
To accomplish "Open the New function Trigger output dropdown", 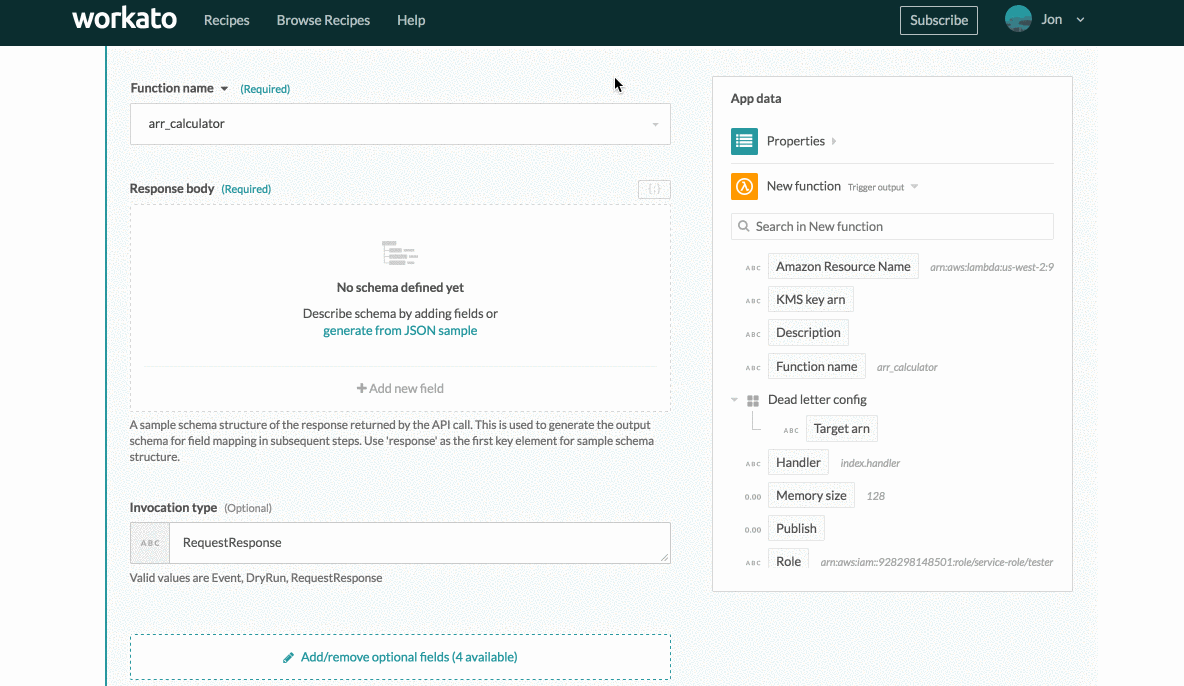I will 913,187.
